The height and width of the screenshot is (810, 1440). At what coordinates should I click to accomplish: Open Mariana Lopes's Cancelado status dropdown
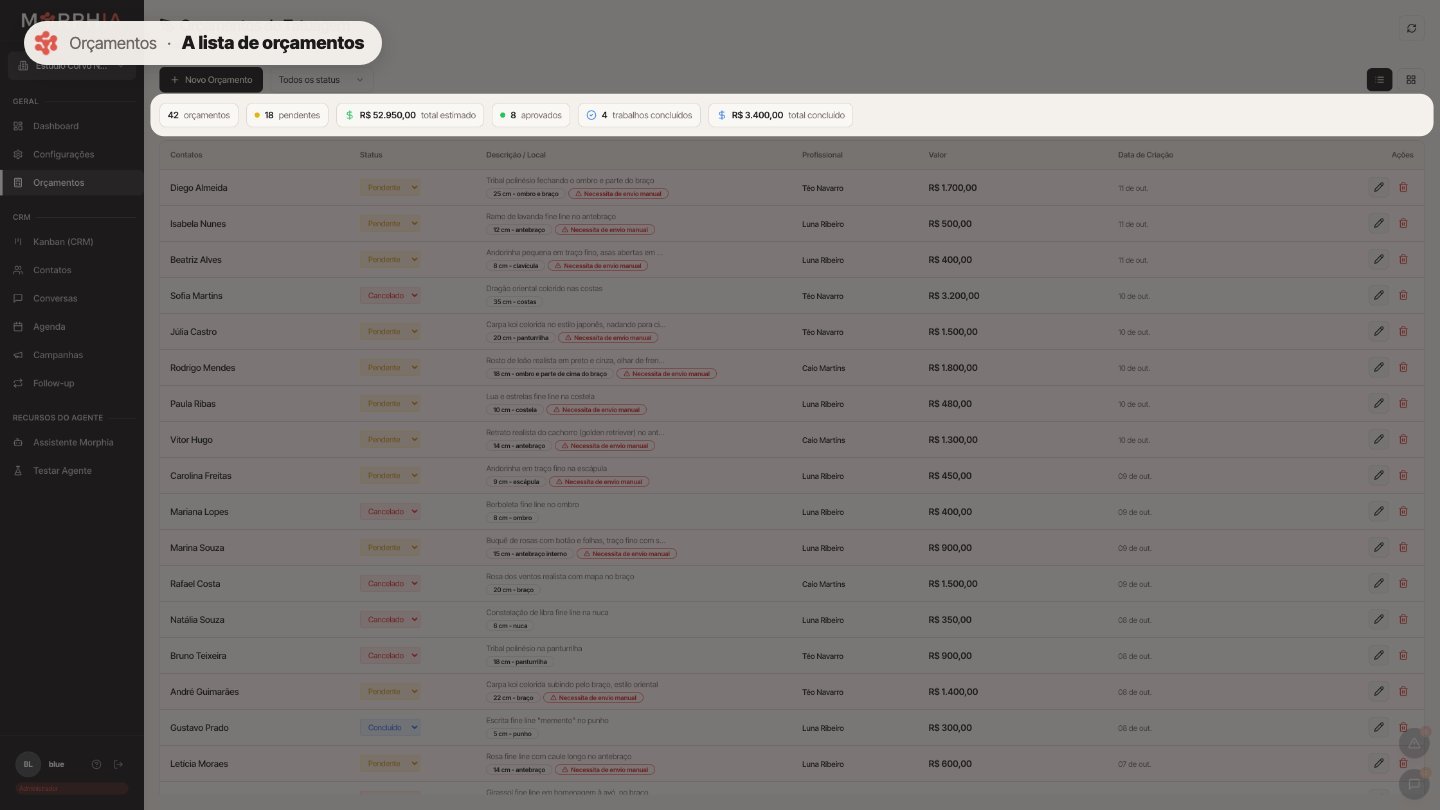coord(390,511)
